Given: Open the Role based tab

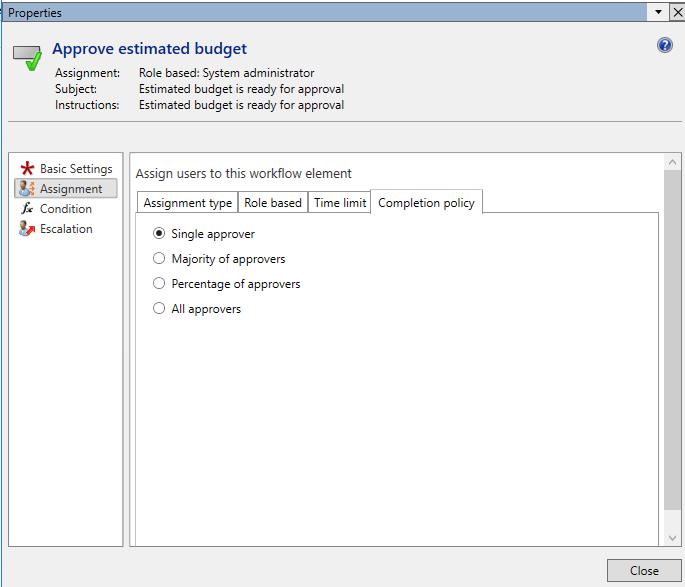Looking at the screenshot, I should coord(273,203).
